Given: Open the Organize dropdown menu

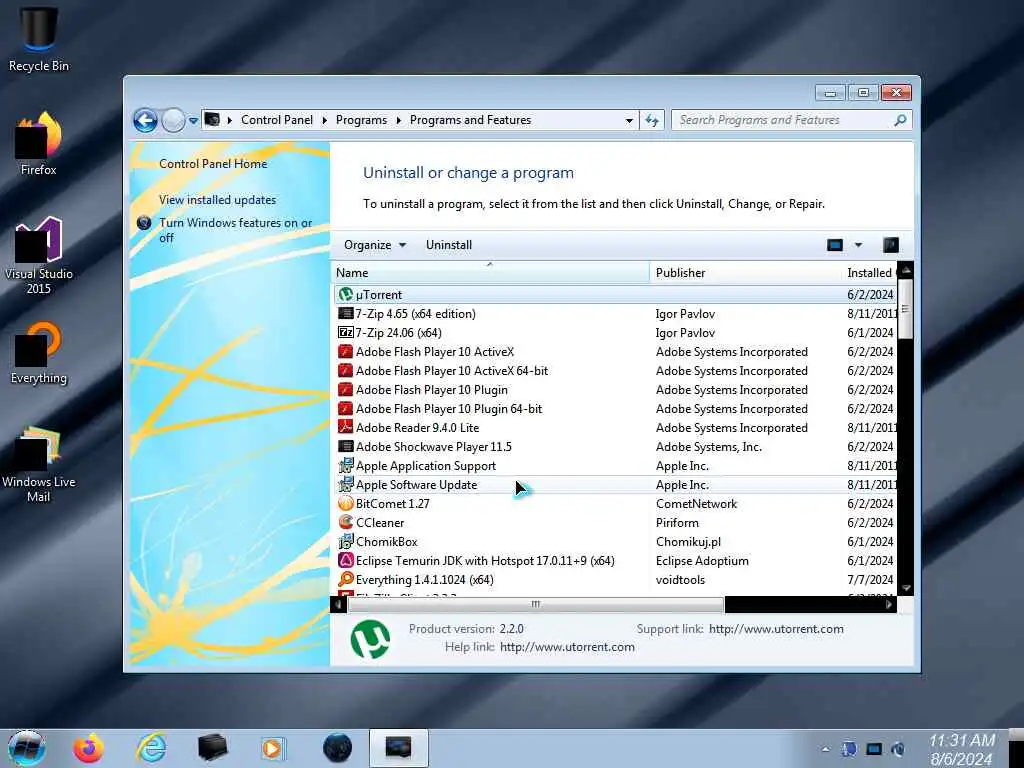Looking at the screenshot, I should 375,245.
